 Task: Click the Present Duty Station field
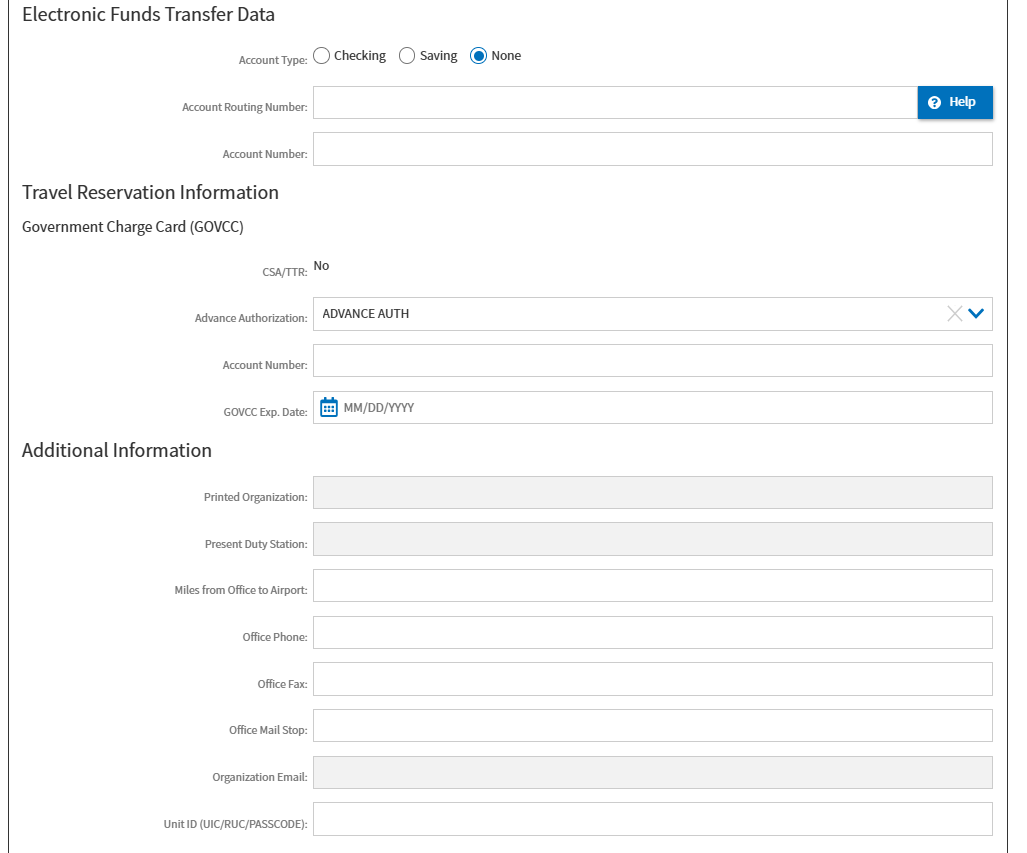click(652, 539)
